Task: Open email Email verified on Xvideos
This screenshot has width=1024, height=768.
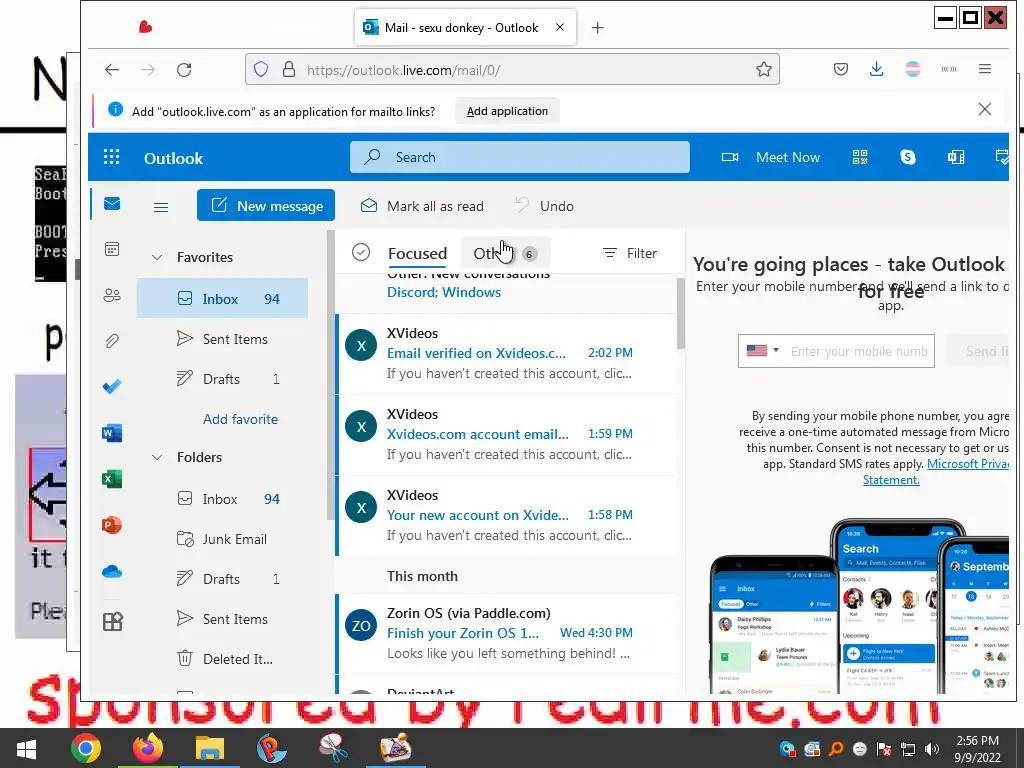Action: [506, 353]
